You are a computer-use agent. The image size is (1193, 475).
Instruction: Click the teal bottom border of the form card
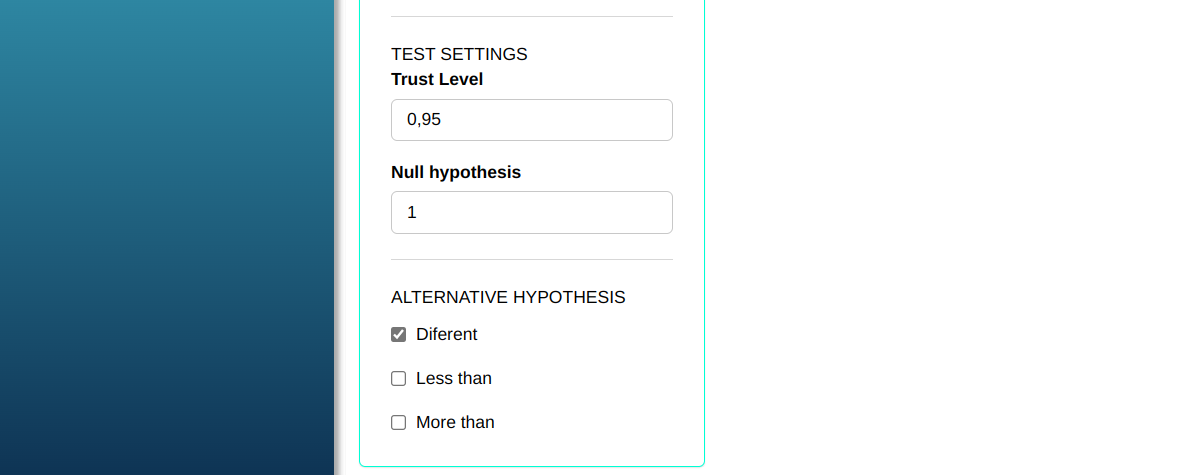tap(531, 466)
